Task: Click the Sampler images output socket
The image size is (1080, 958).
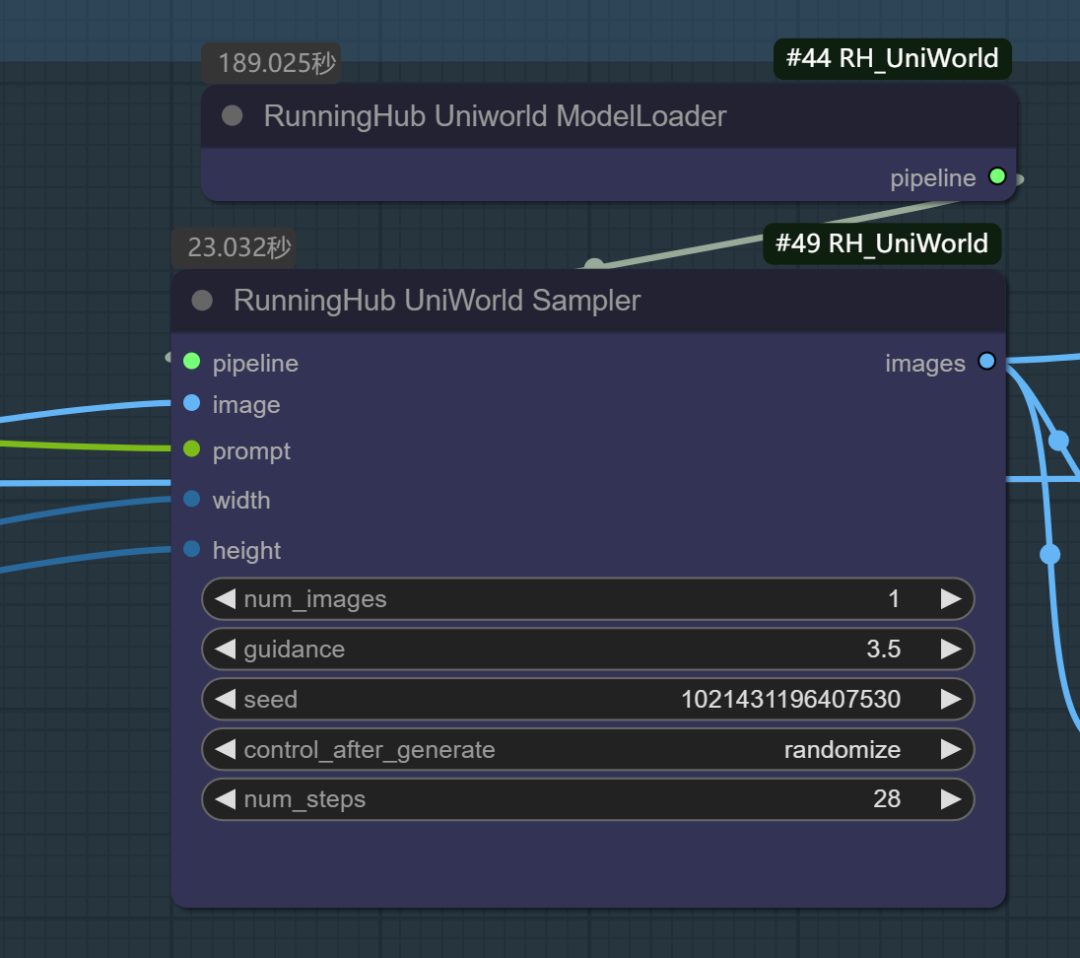Action: (987, 361)
